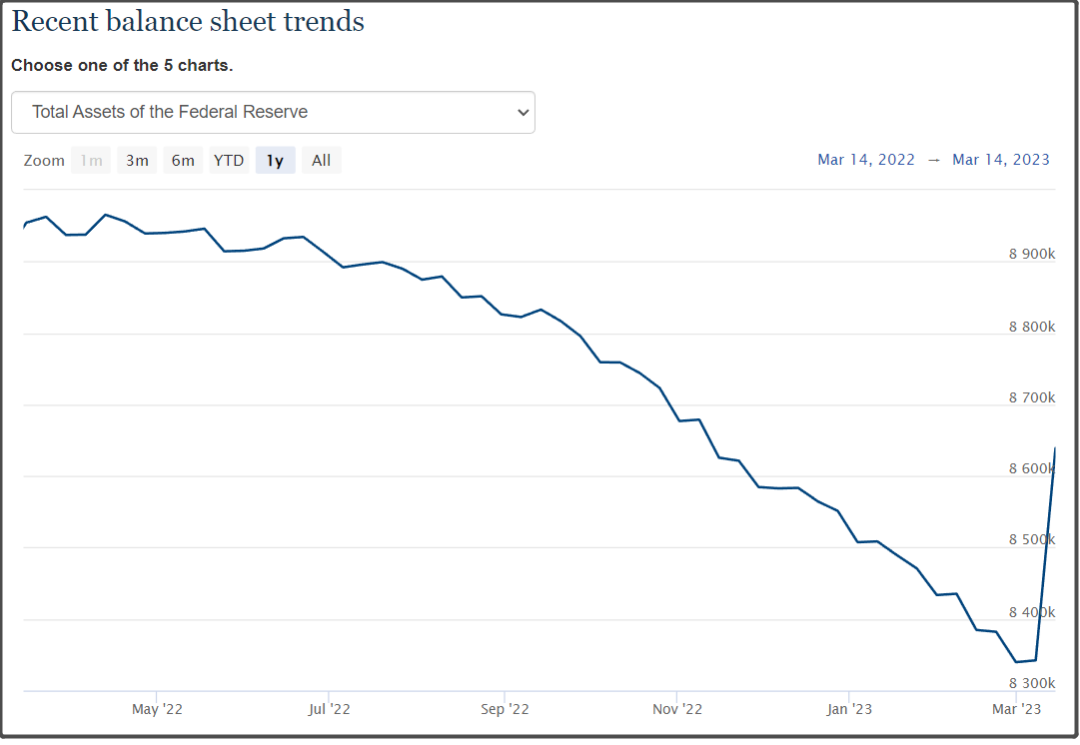Click the Jul '22 axis label

329,709
